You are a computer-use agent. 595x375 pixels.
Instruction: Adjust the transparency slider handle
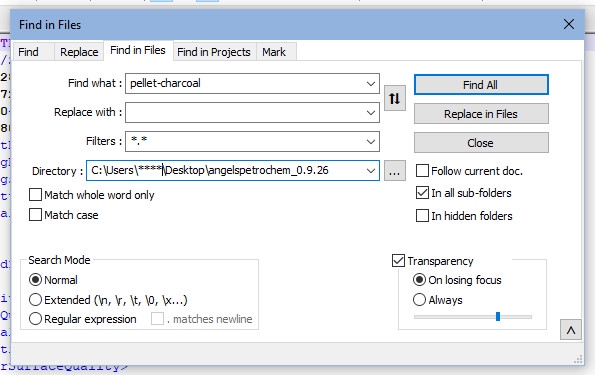[x=498, y=317]
